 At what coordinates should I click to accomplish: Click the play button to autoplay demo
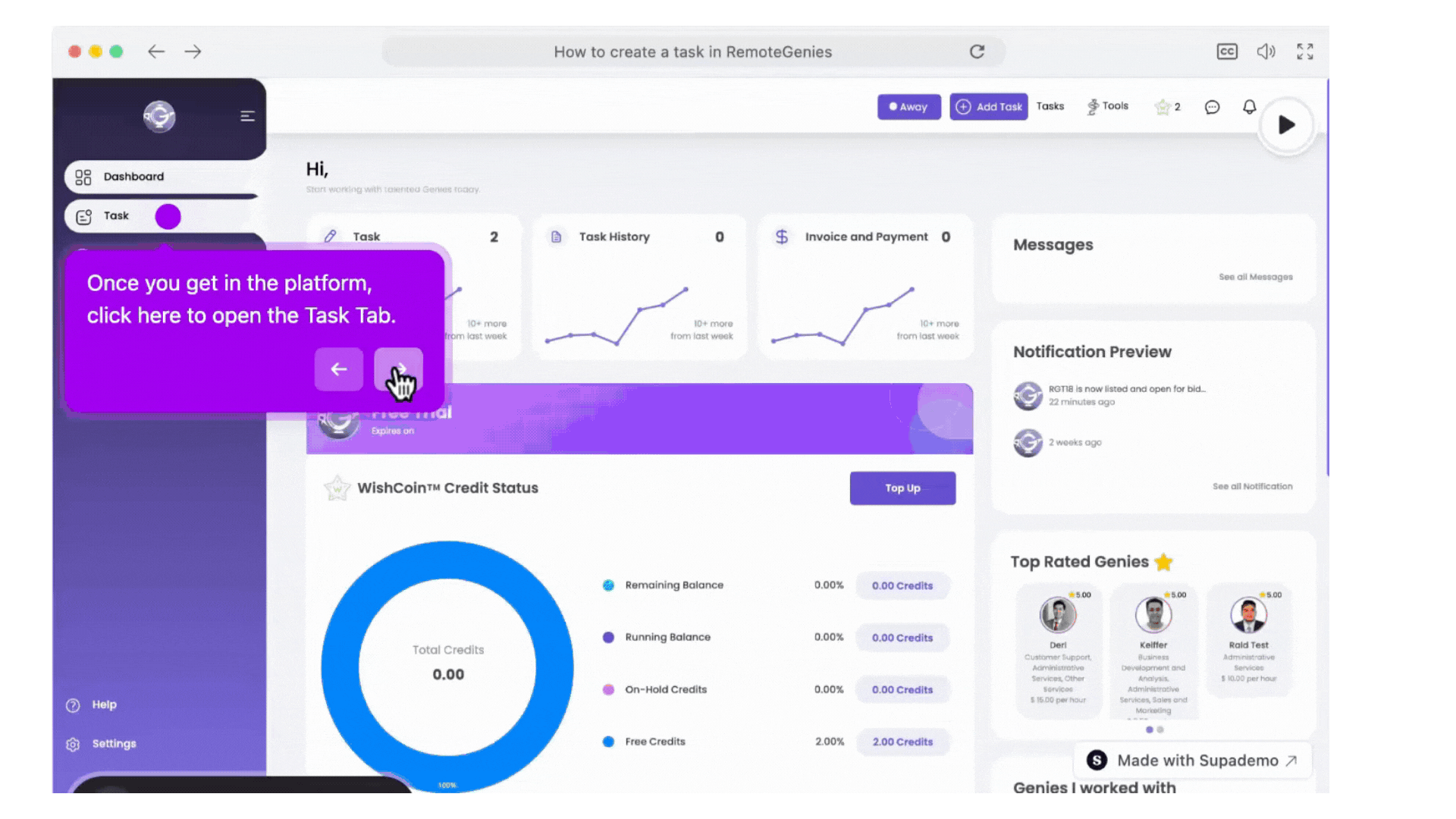click(x=1286, y=125)
